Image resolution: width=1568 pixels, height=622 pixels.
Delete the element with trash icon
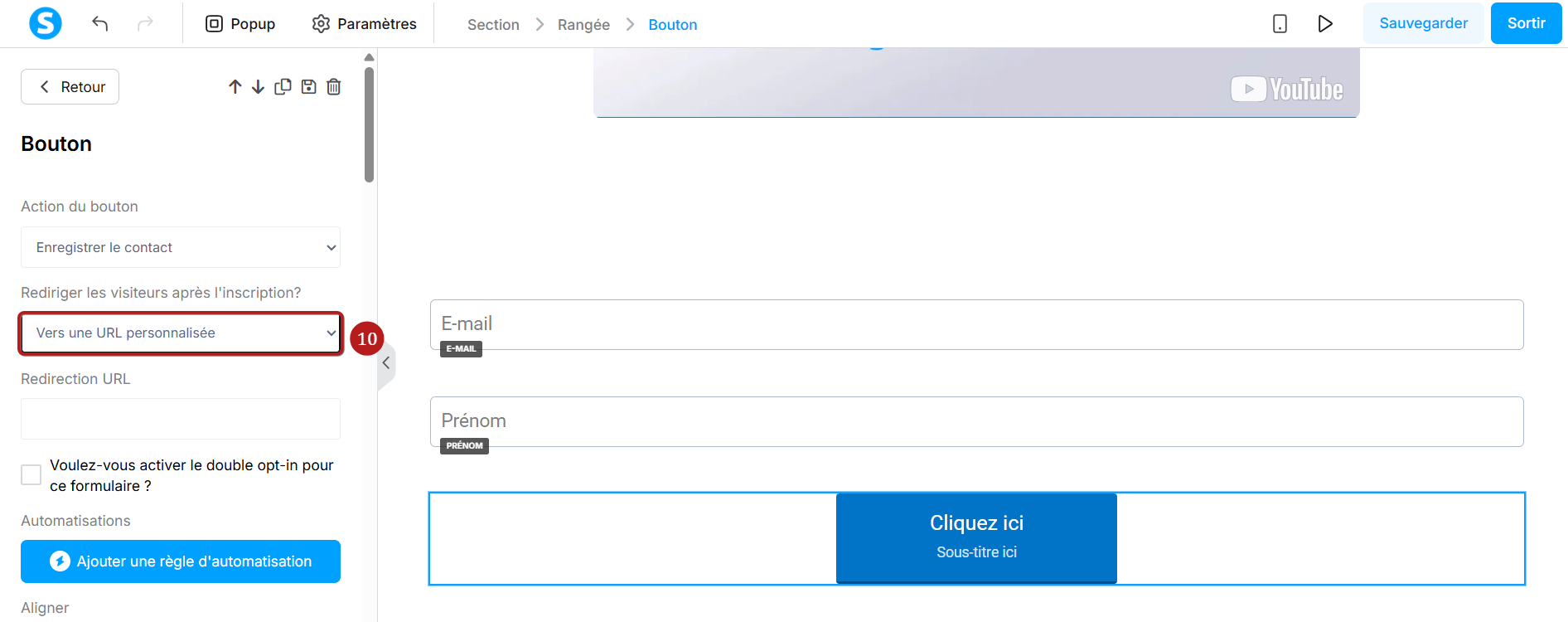pyautogui.click(x=334, y=86)
